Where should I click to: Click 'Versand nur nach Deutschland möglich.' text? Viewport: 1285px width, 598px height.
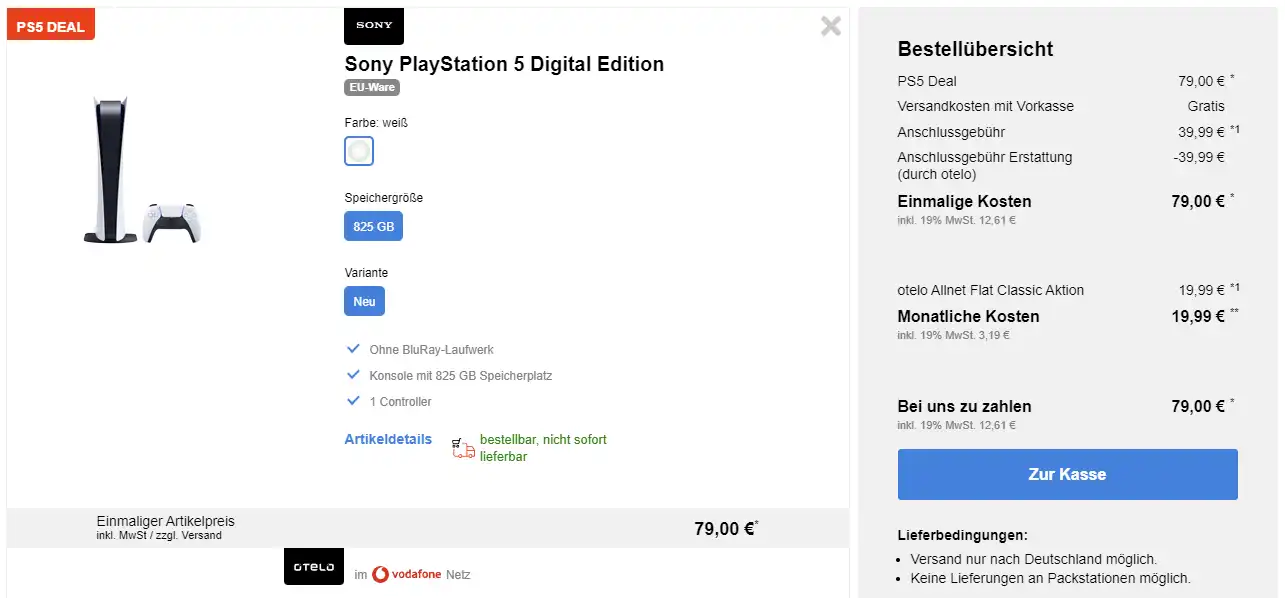tap(1033, 559)
